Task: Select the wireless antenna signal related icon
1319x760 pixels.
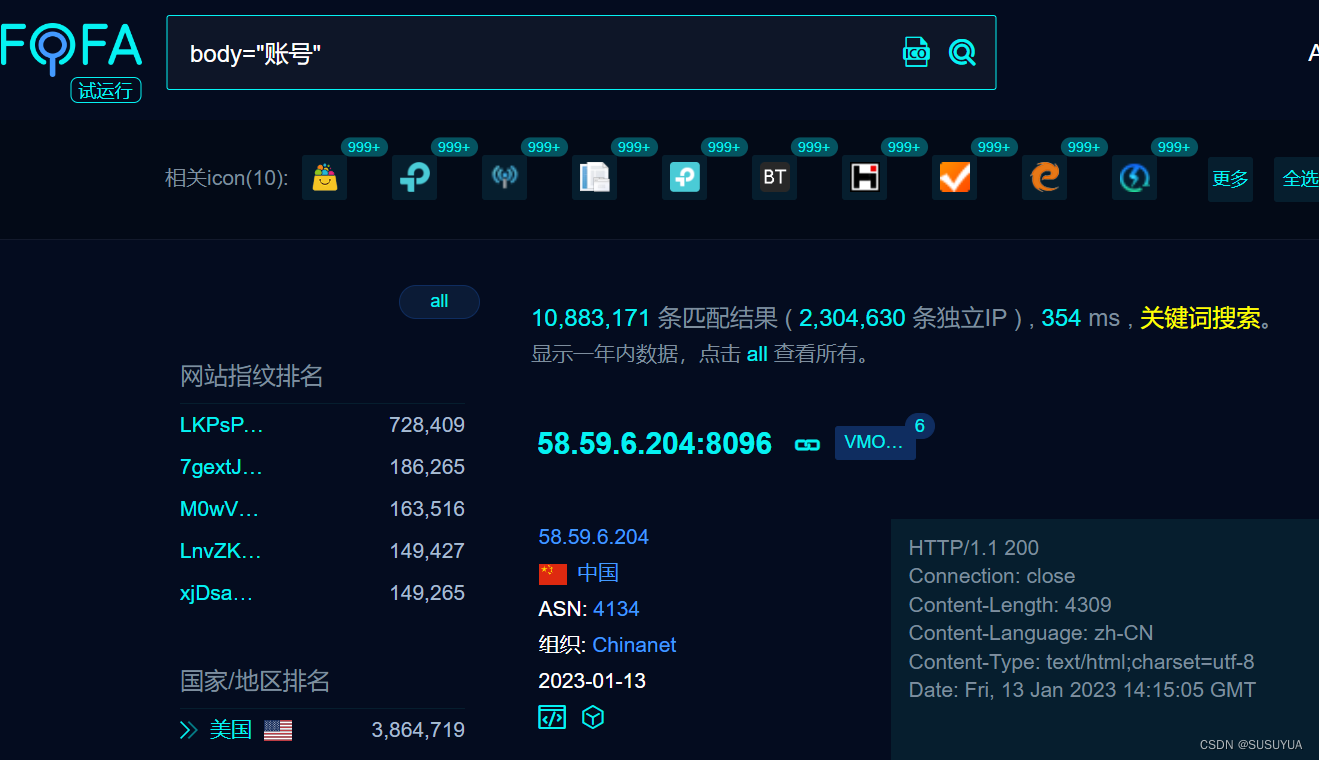Action: (x=504, y=178)
